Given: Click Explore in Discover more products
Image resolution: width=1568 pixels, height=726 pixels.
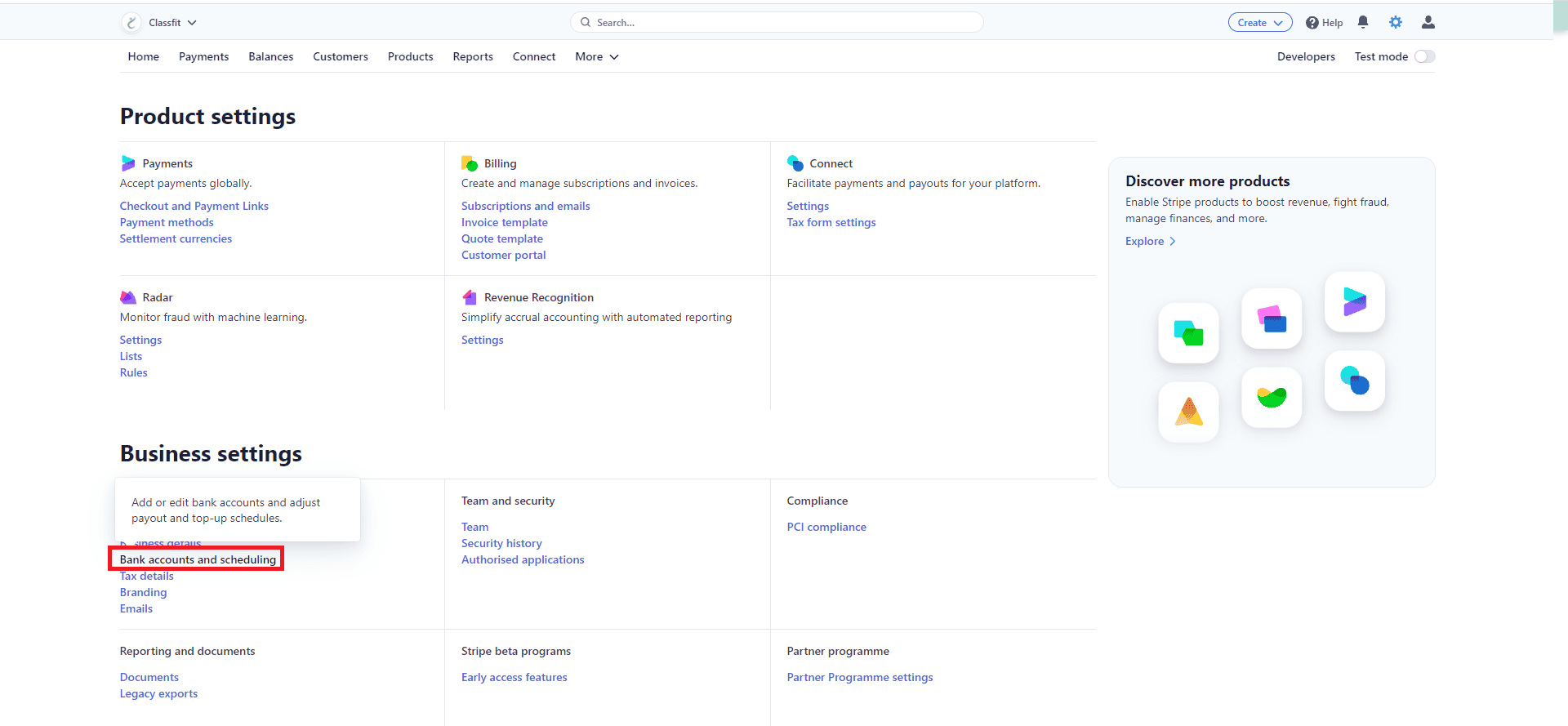Looking at the screenshot, I should pos(1151,241).
